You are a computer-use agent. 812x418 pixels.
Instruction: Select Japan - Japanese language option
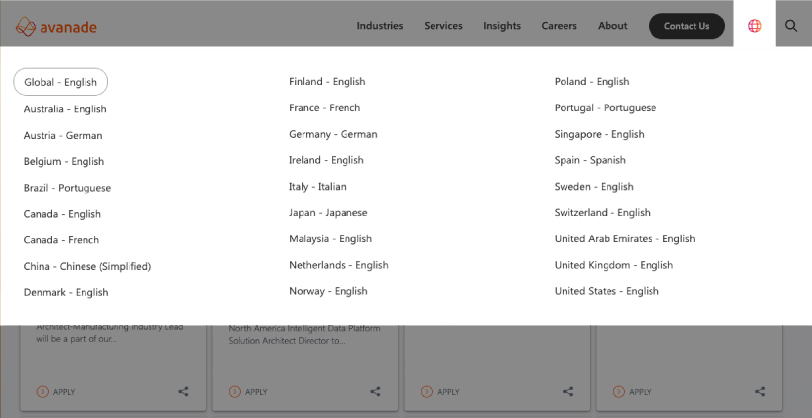point(328,213)
